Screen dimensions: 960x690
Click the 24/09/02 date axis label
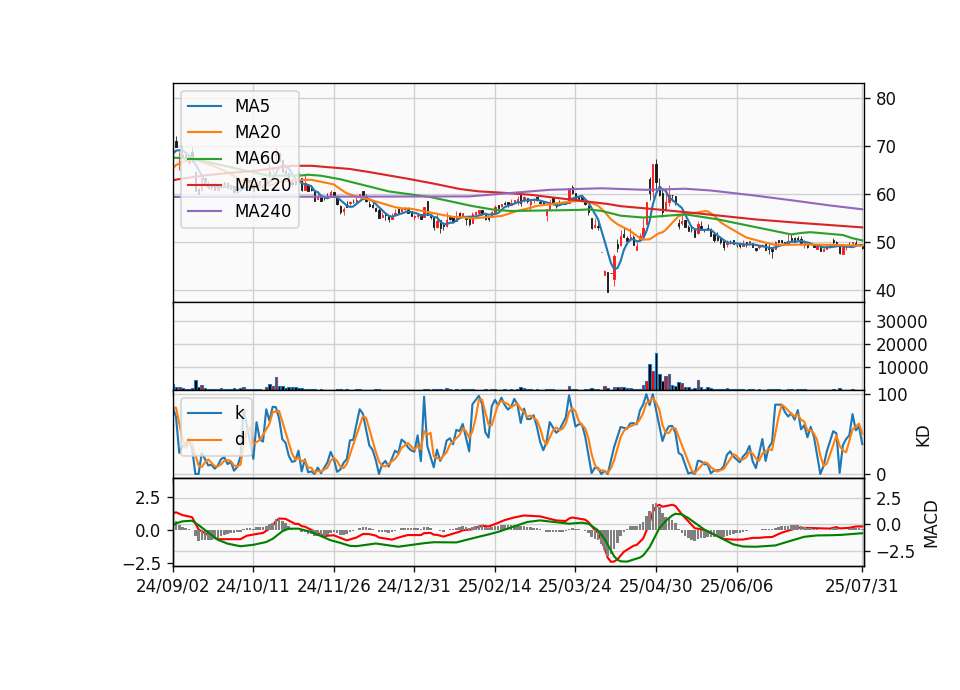pyautogui.click(x=173, y=586)
